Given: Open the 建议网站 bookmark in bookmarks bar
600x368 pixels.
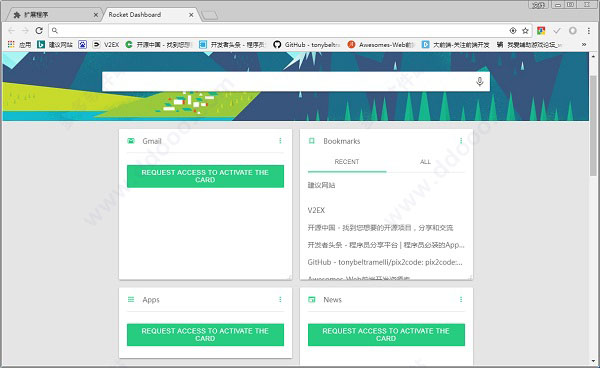Looking at the screenshot, I should (55, 45).
